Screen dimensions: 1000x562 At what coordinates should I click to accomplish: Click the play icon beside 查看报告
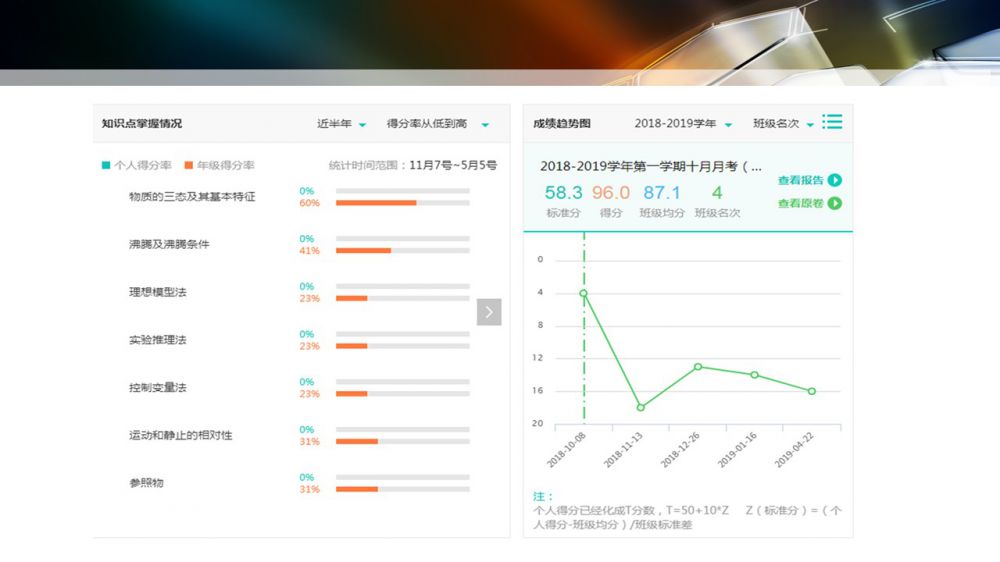click(x=835, y=180)
